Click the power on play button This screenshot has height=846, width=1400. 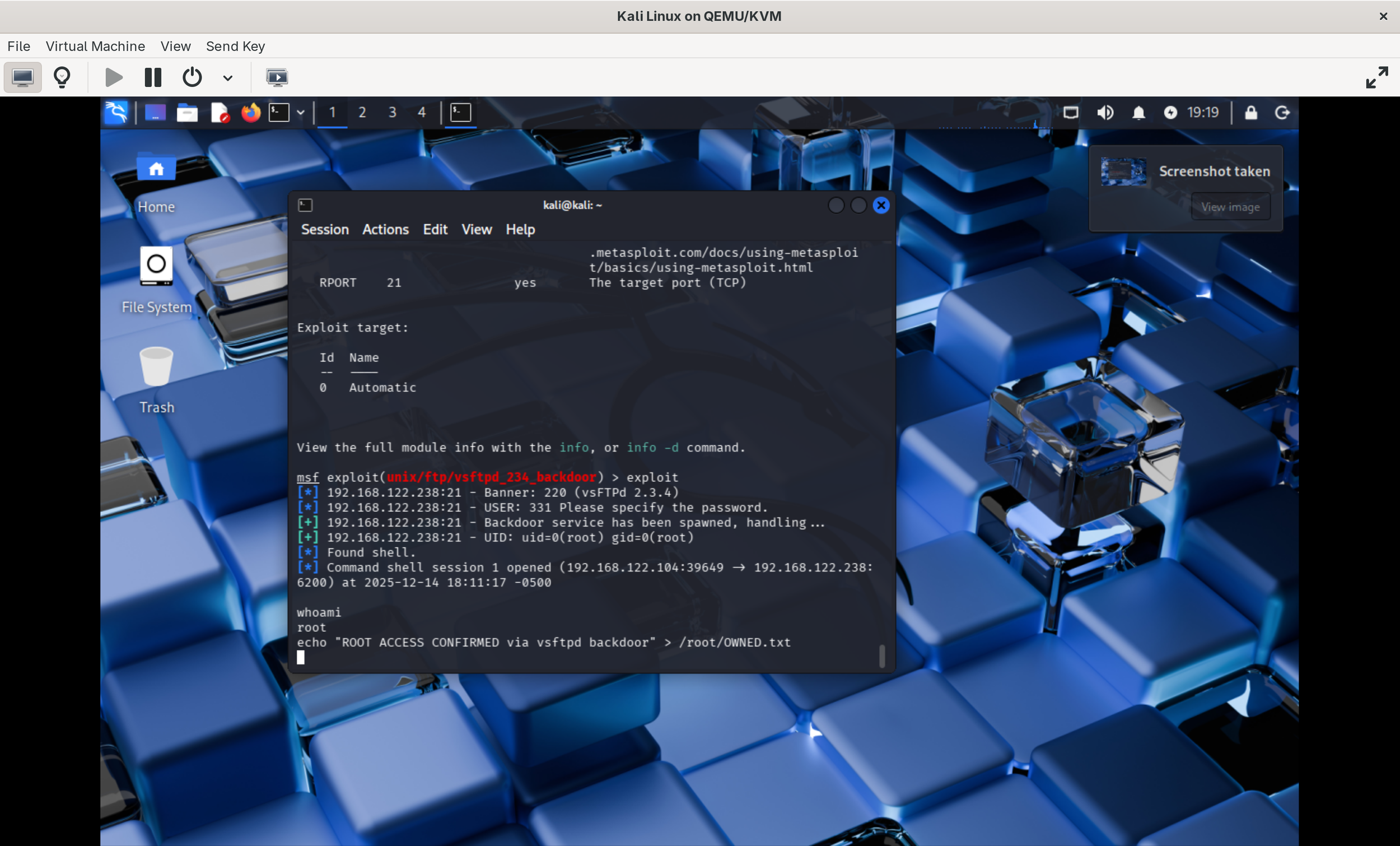tap(114, 77)
